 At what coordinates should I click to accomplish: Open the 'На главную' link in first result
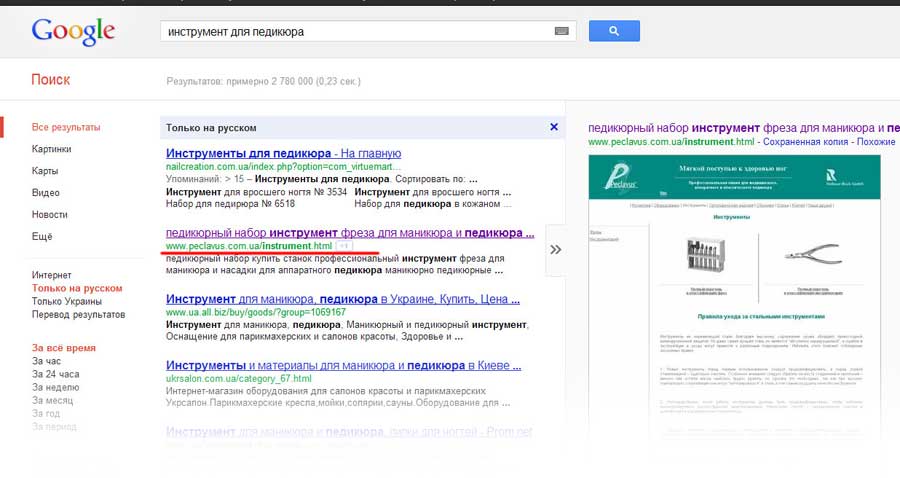[371, 153]
